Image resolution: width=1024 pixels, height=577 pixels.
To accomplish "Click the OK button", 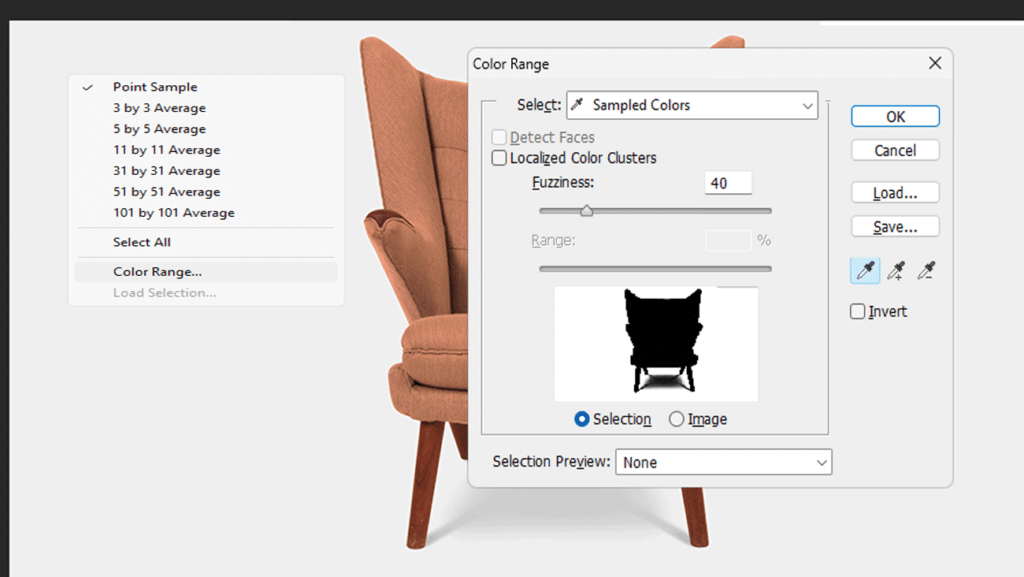I will [895, 116].
